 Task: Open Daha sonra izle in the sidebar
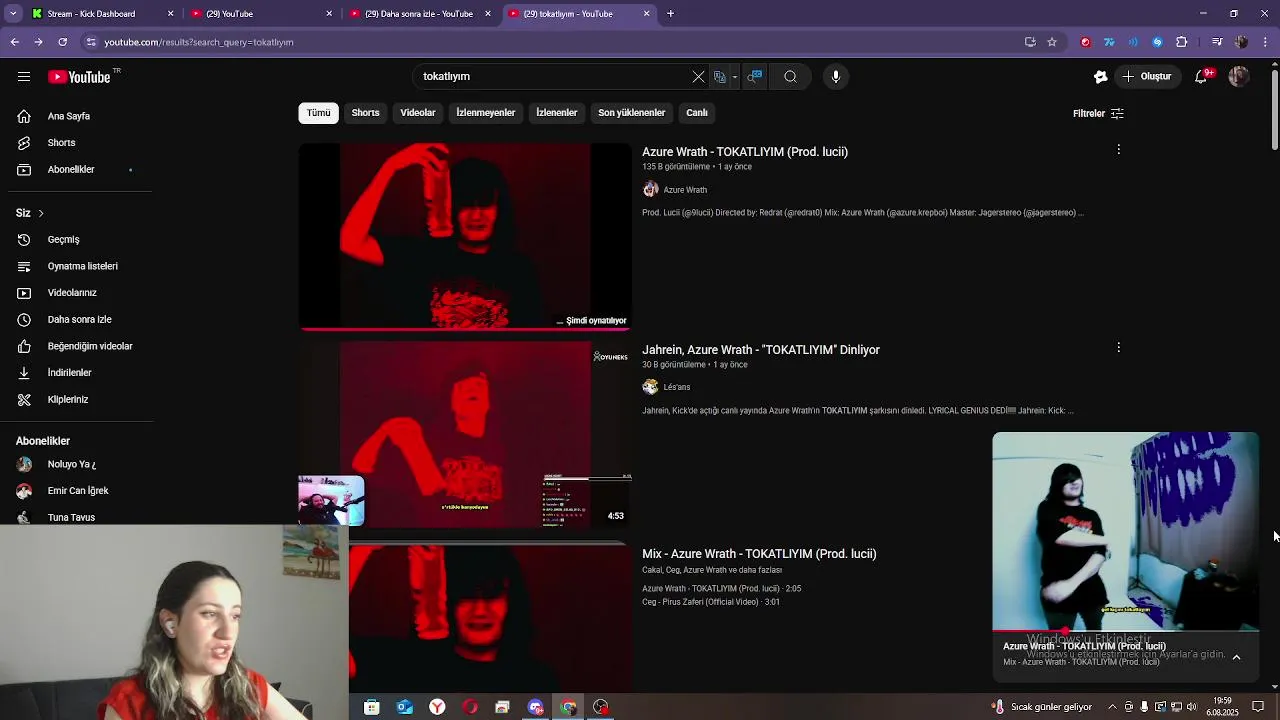pyautogui.click(x=78, y=320)
